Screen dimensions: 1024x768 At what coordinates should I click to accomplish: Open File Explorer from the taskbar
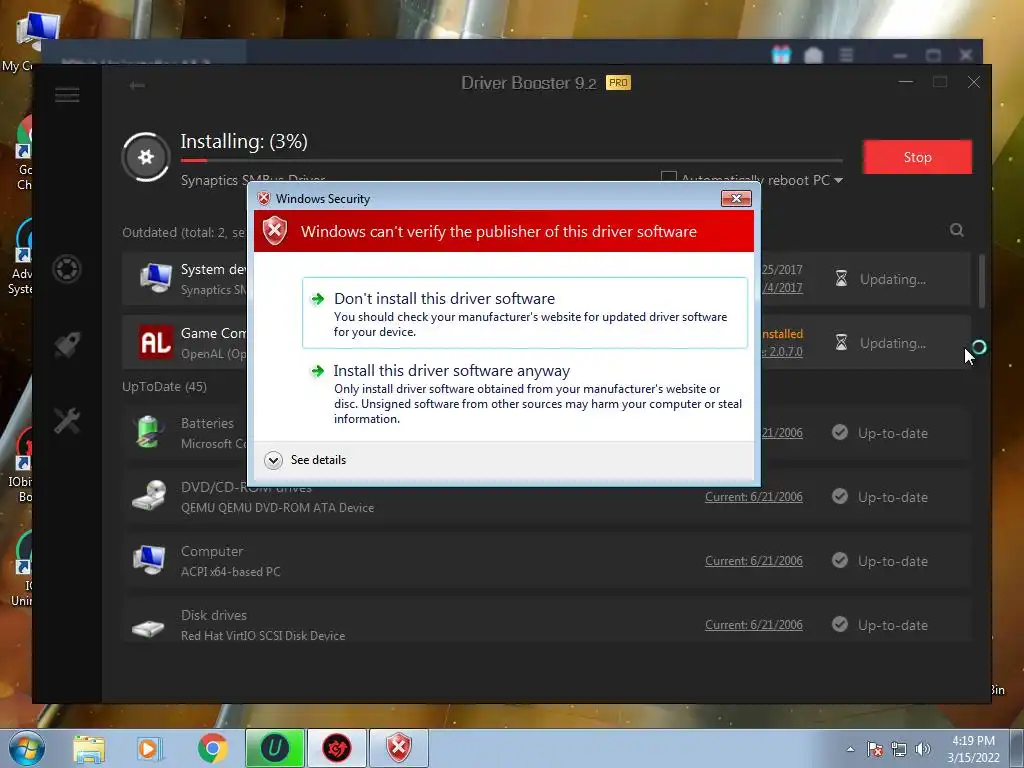tap(89, 748)
